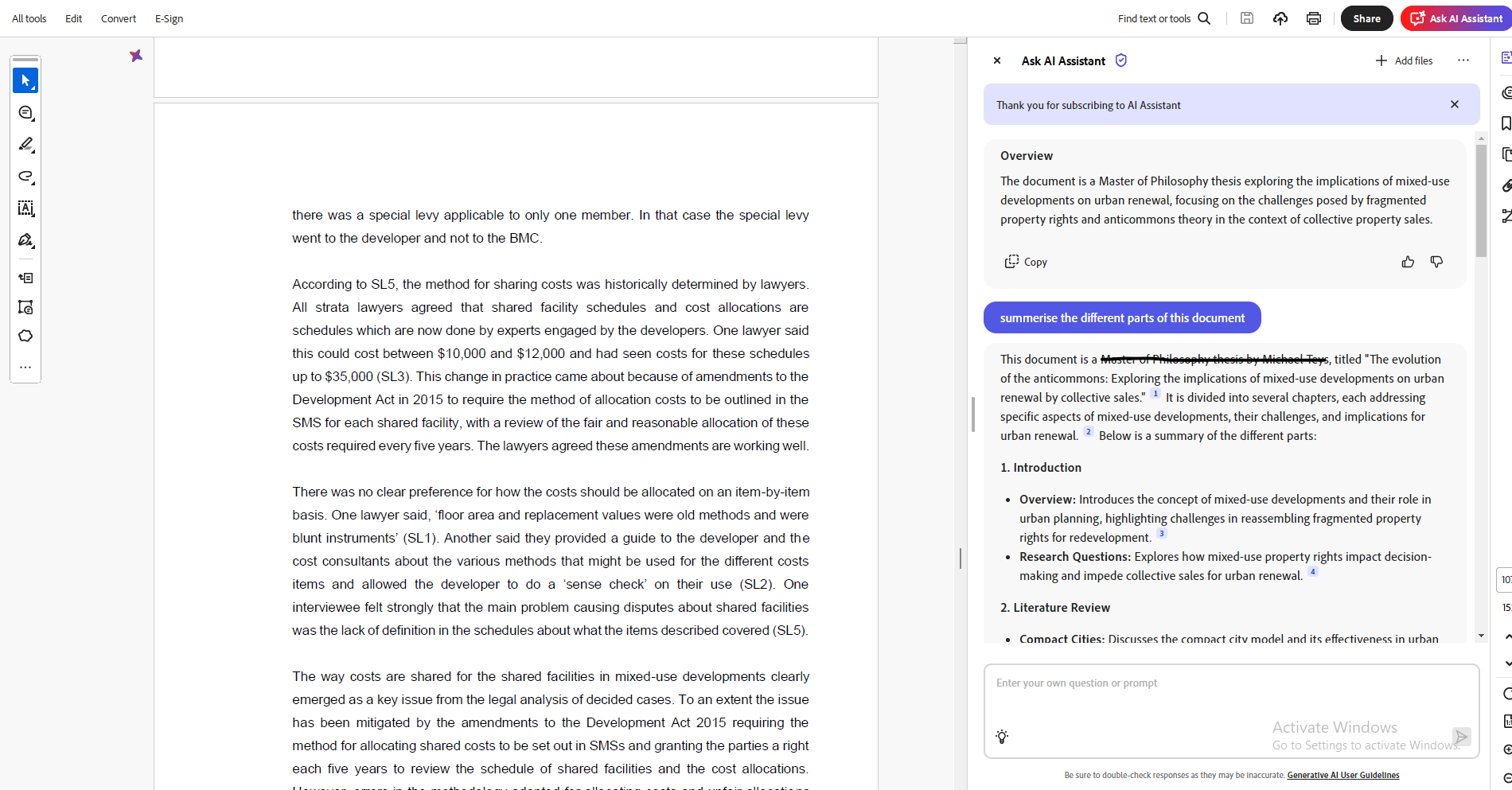The height and width of the screenshot is (790, 1512).
Task: Open the All tools menu
Action: click(29, 18)
